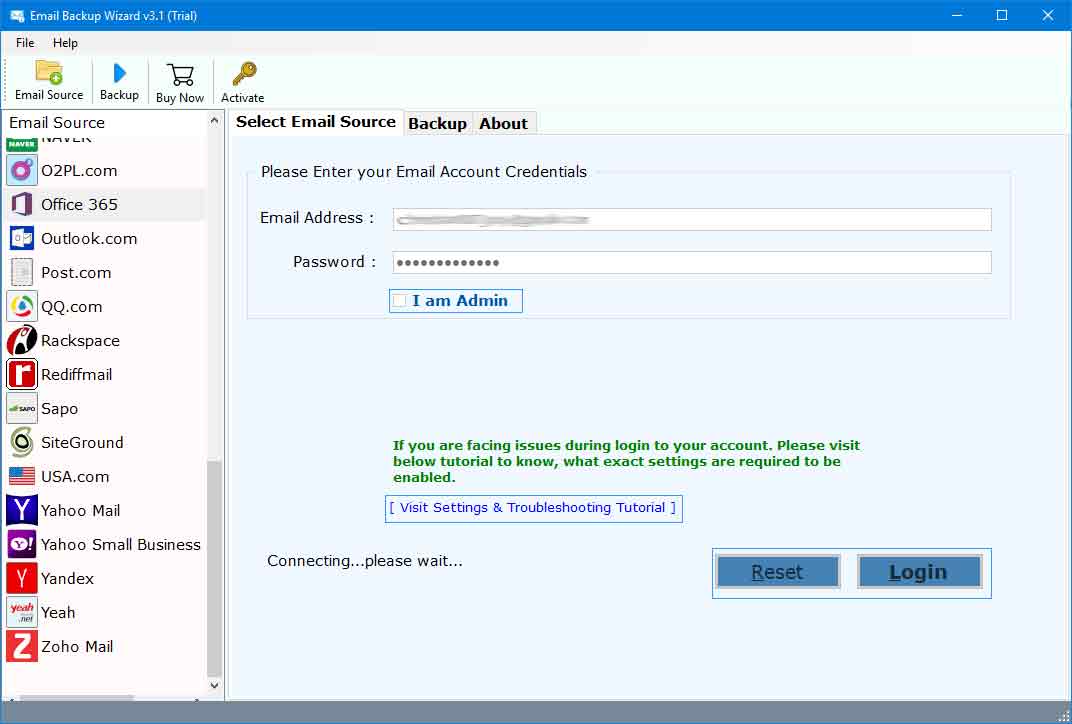Enable the I am Admin checkbox
The width and height of the screenshot is (1072, 724).
pyautogui.click(x=400, y=301)
